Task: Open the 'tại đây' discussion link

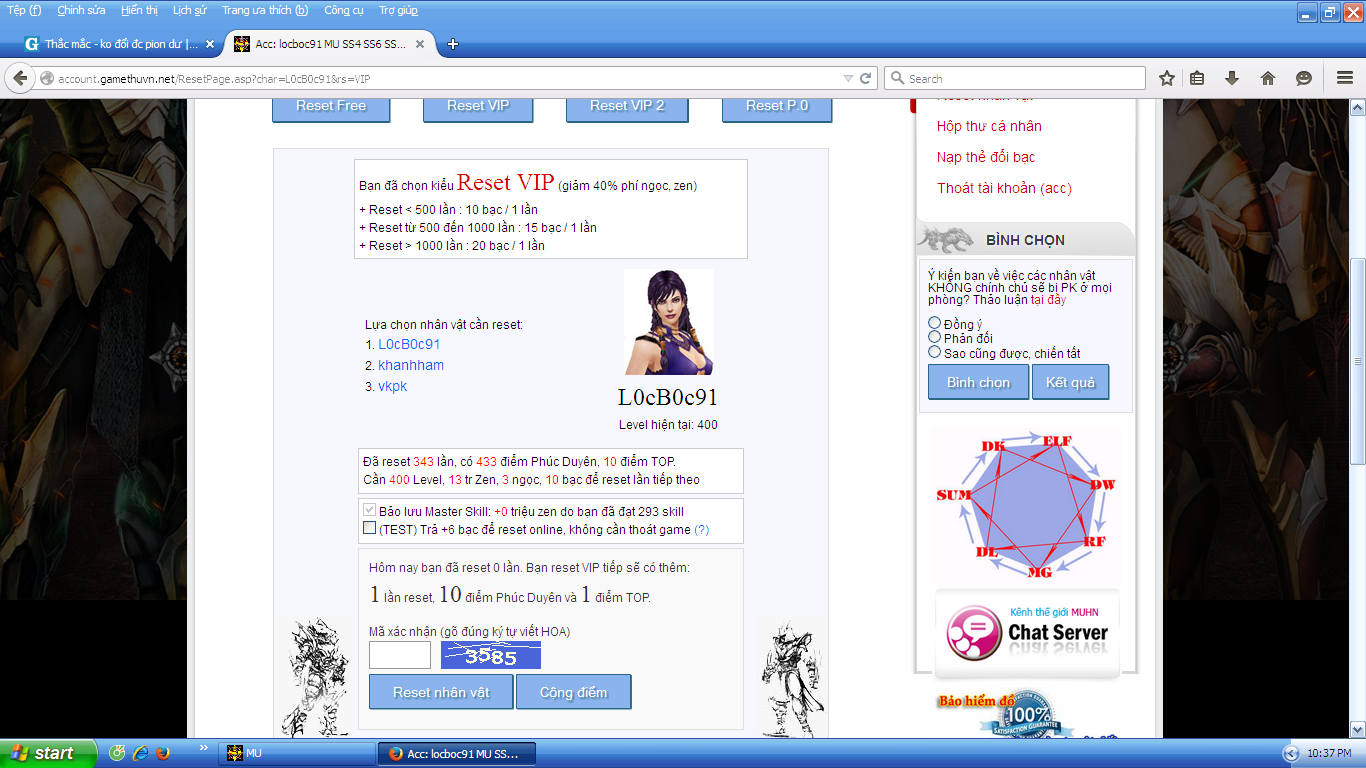Action: coord(1048,300)
